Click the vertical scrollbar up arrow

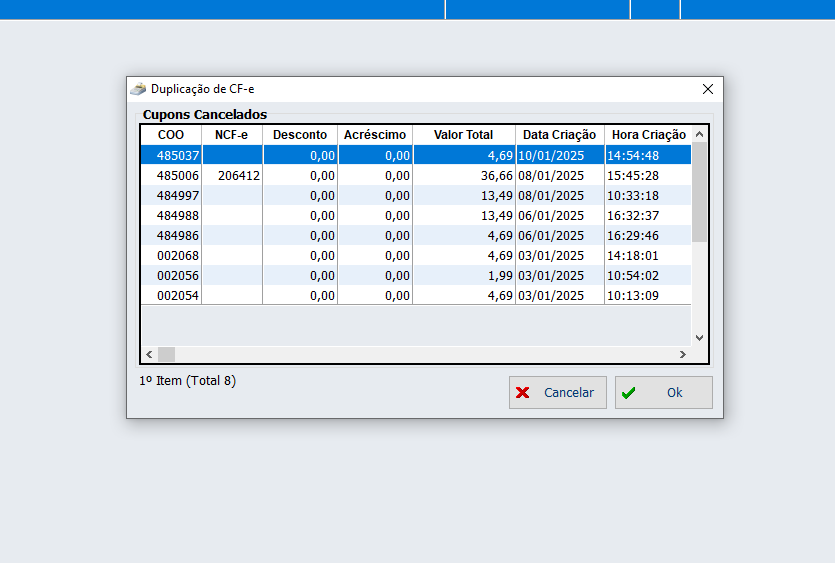pyautogui.click(x=699, y=134)
